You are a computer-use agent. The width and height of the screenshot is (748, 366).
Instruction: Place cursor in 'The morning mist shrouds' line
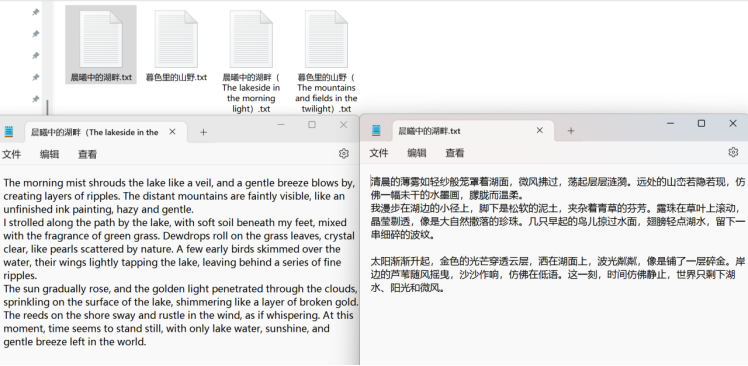click(179, 183)
